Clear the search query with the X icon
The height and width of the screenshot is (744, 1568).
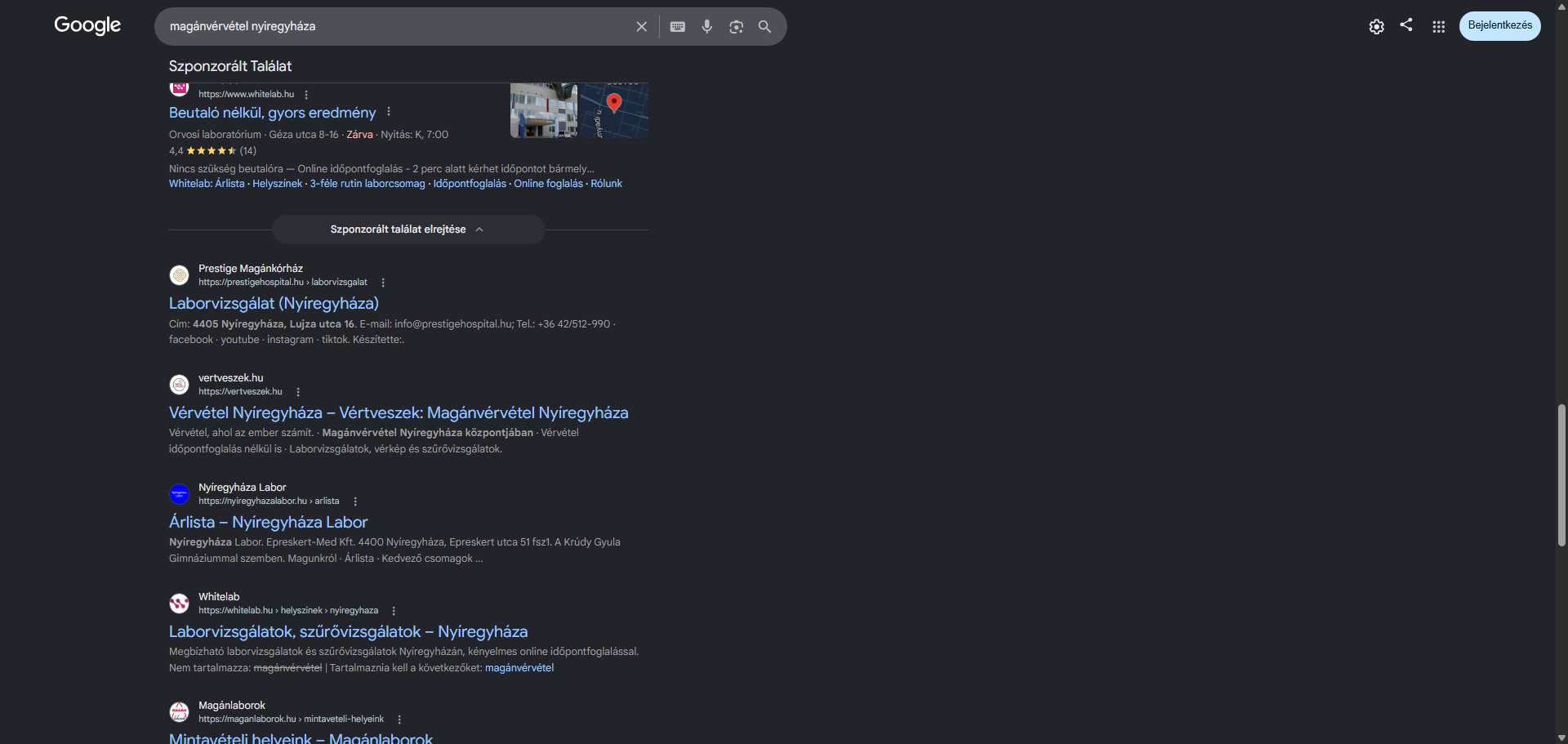[642, 26]
